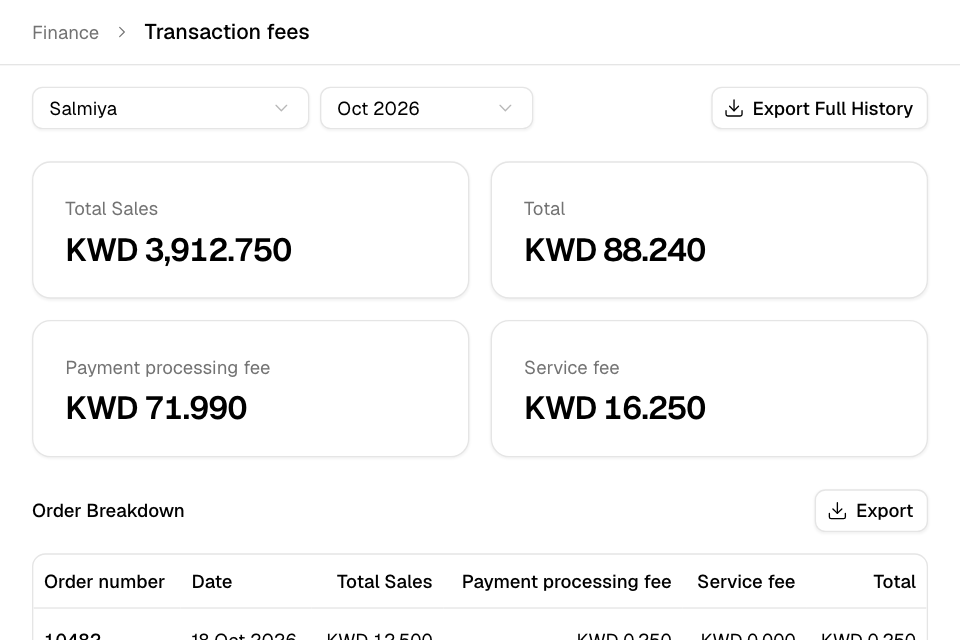The height and width of the screenshot is (640, 960).
Task: Click the Total Sales table column header
Action: point(384,582)
